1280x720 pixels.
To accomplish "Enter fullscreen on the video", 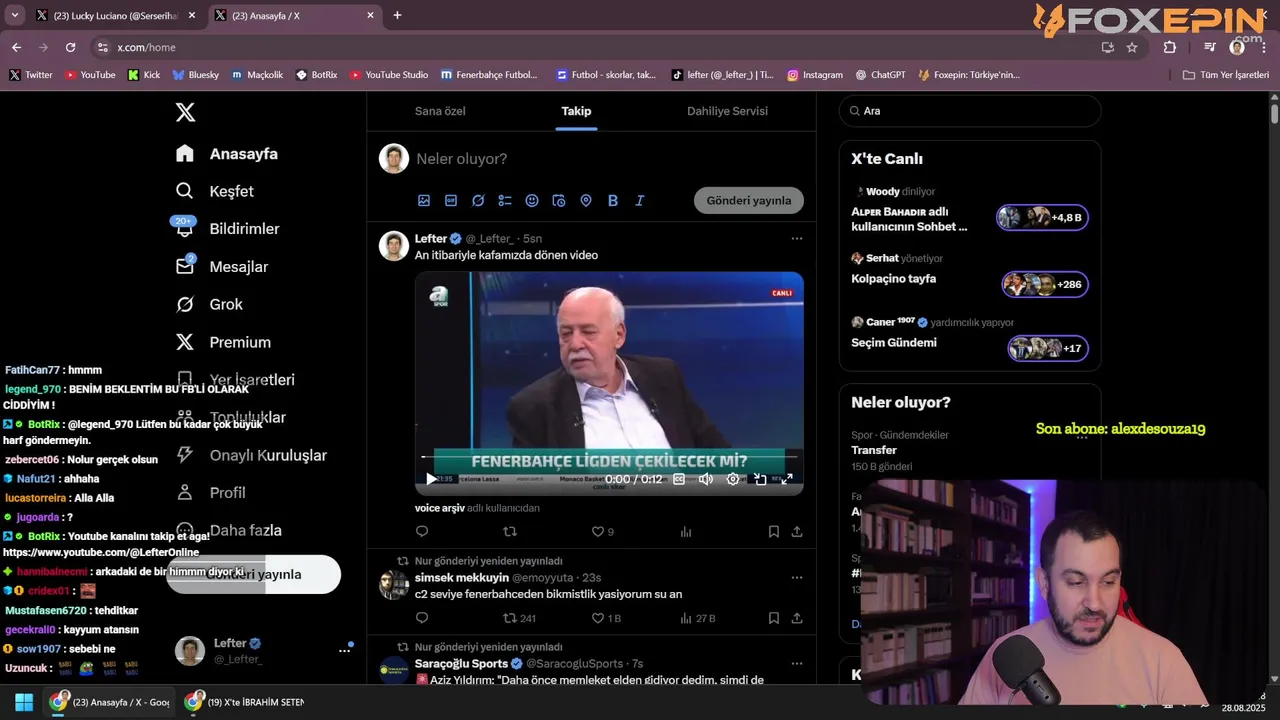I will point(787,479).
